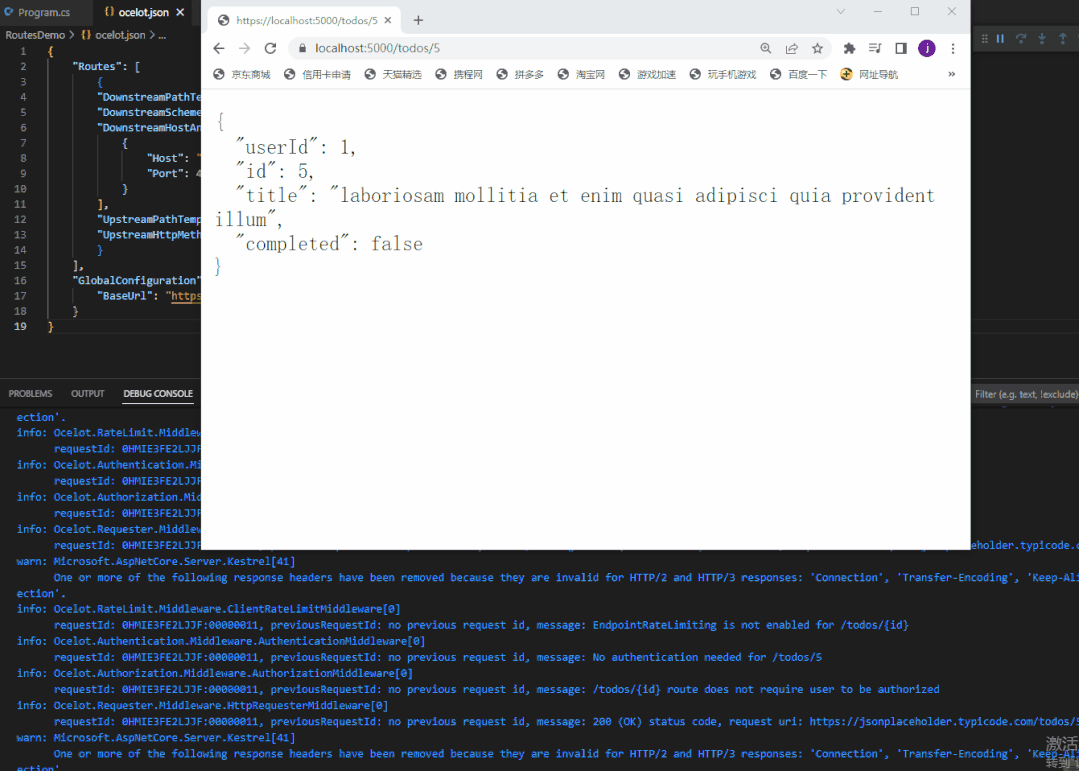Bookmark this tab with the star
This screenshot has height=771, width=1079.
point(817,48)
